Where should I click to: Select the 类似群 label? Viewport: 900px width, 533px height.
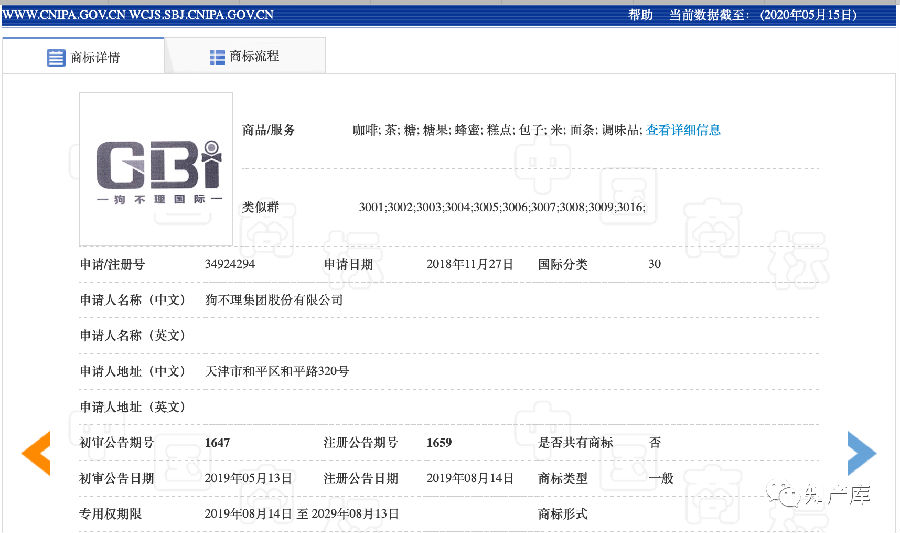pos(260,207)
